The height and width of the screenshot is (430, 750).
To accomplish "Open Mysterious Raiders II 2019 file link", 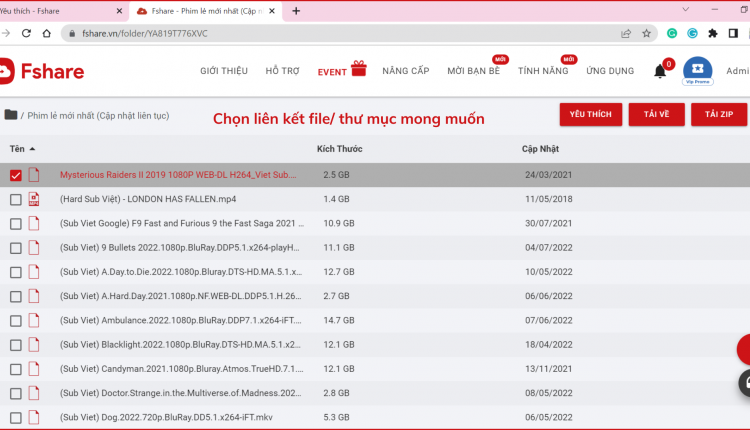I will (x=178, y=175).
